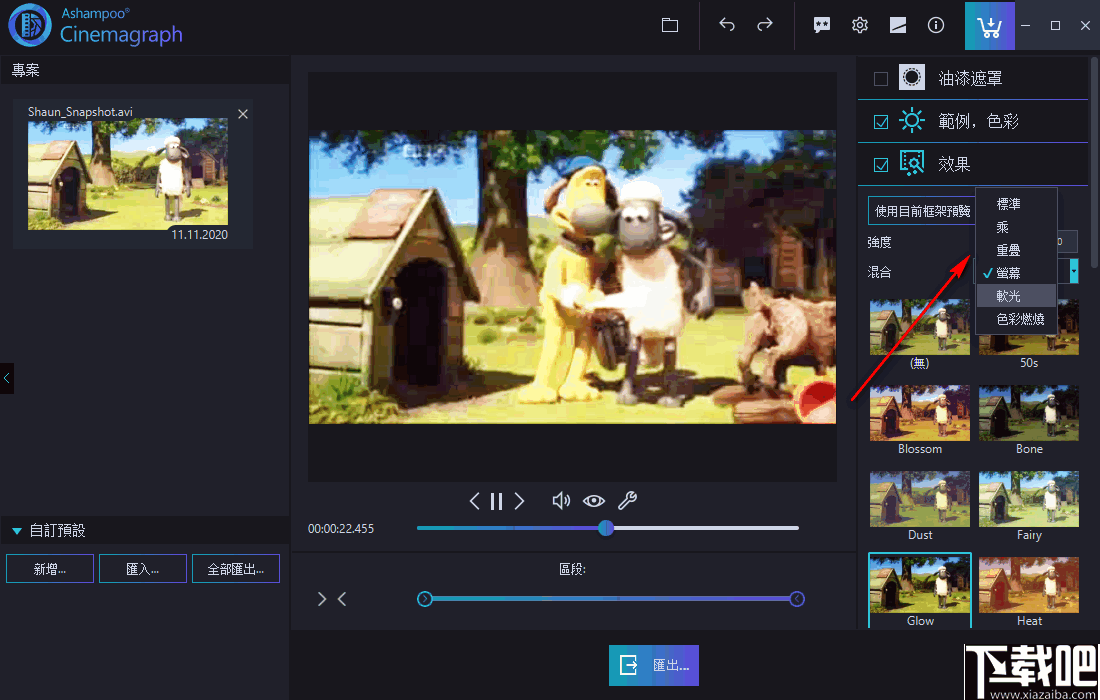The height and width of the screenshot is (700, 1100).
Task: Expand the left panel side arrow
Action: click(6, 378)
